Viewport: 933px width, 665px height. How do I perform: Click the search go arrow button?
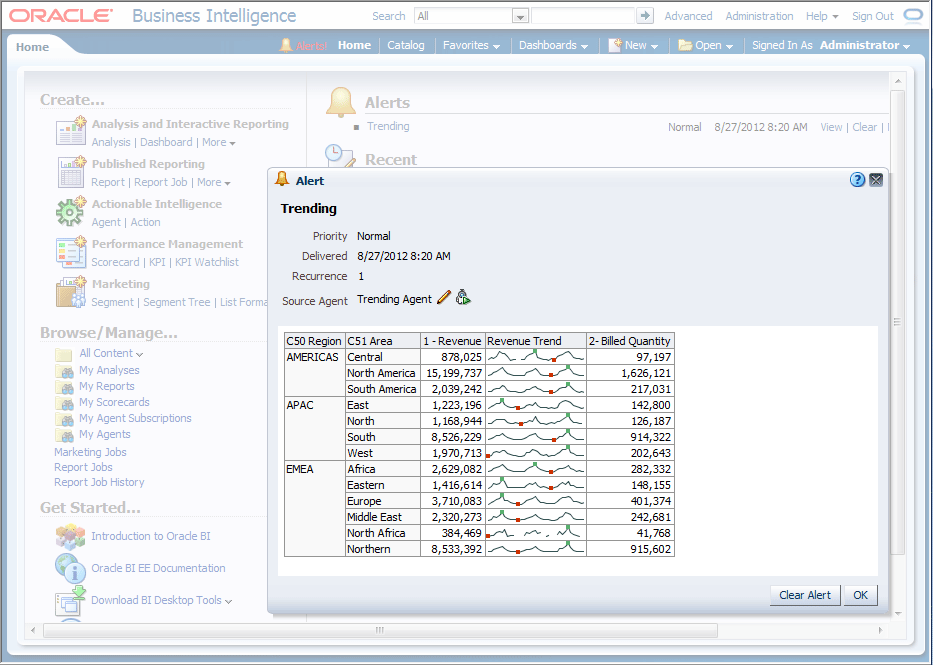pyautogui.click(x=645, y=16)
